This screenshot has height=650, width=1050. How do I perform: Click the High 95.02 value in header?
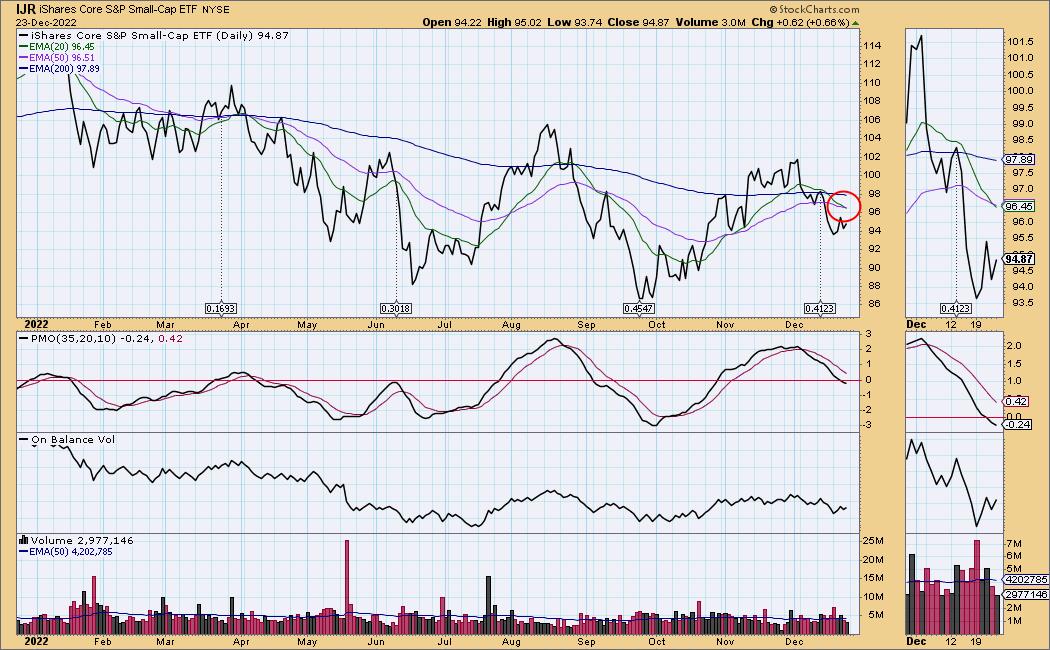tap(514, 22)
